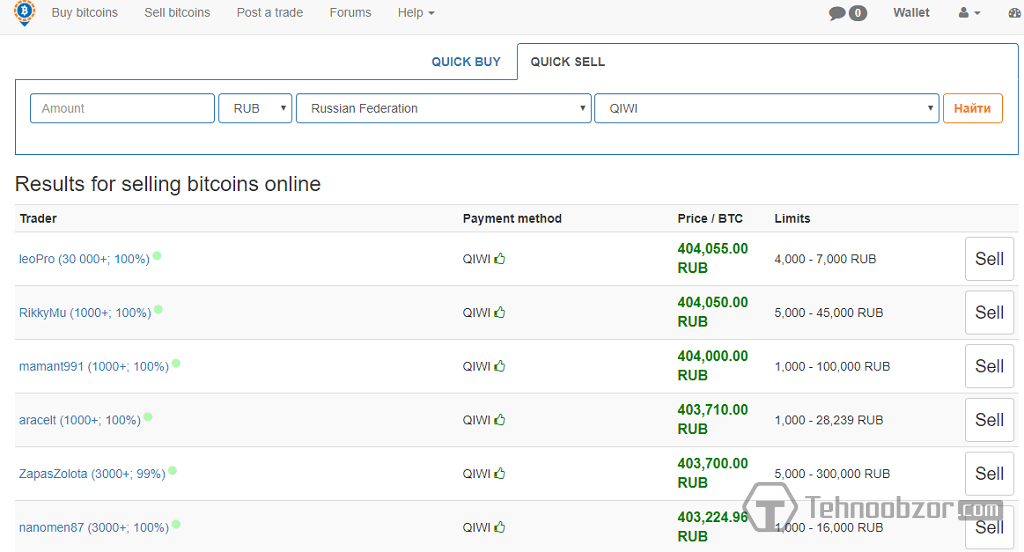The height and width of the screenshot is (552, 1024).
Task: Open the Russian Federation country dropdown
Action: [443, 108]
